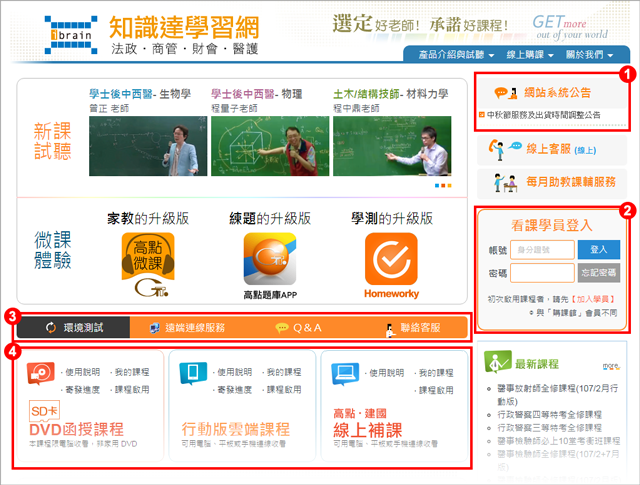Screen dimensions: 640x485
Task: Click the 環境測試 refresh icon
Action: point(51,327)
